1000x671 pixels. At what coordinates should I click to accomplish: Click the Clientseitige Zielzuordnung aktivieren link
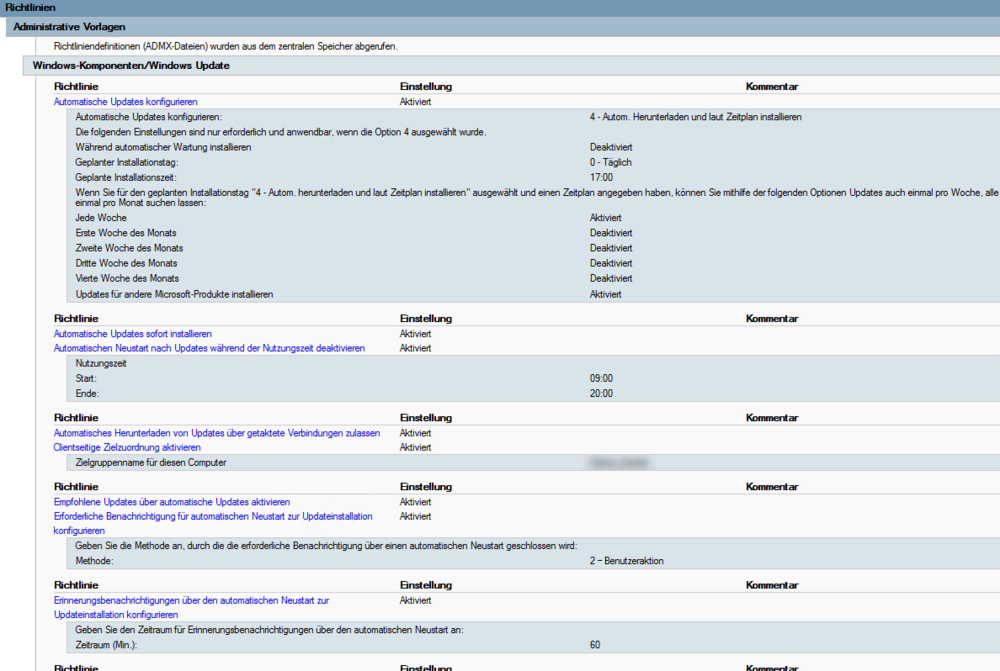(x=126, y=448)
